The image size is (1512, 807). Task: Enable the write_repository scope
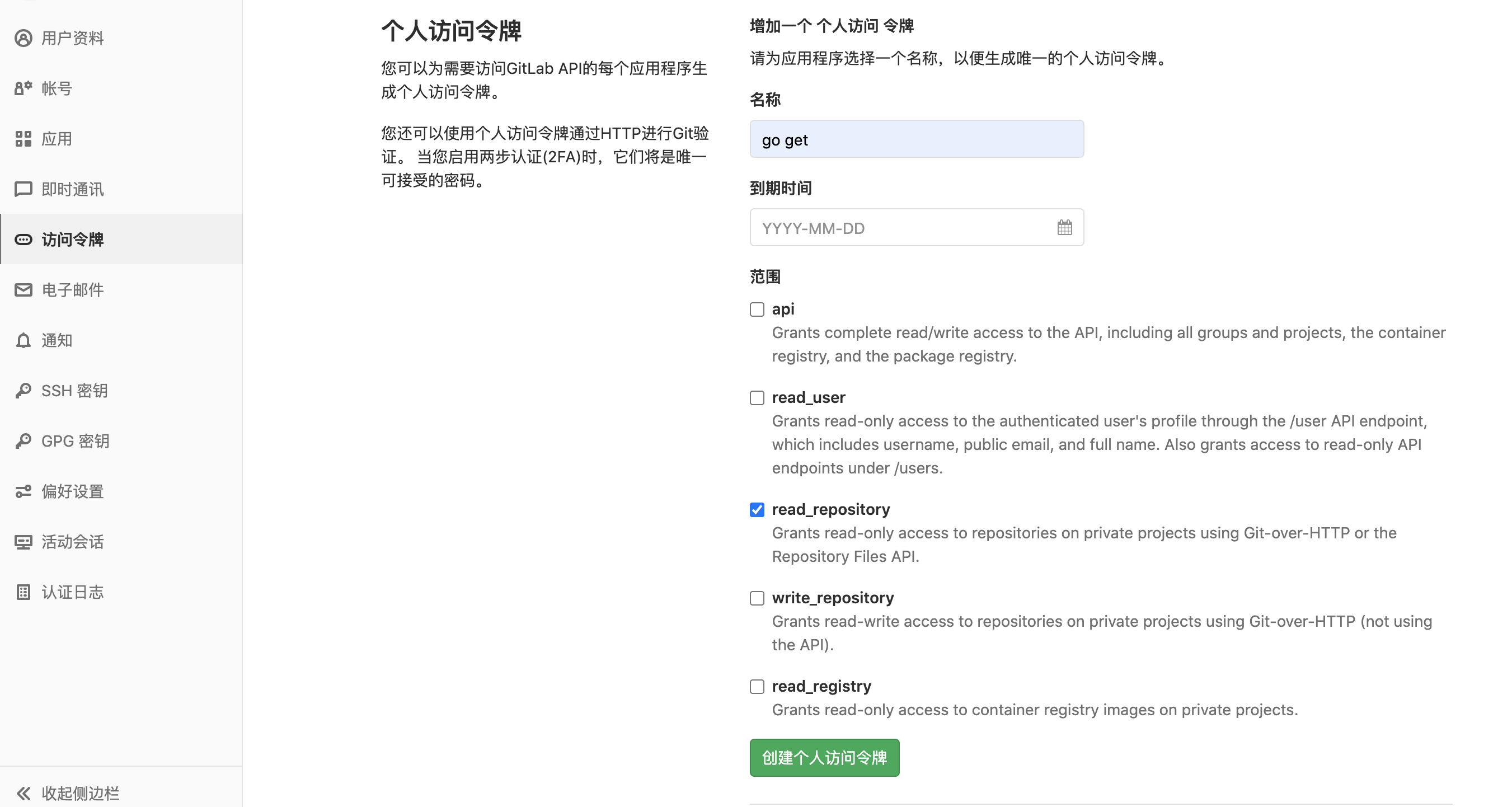(757, 598)
